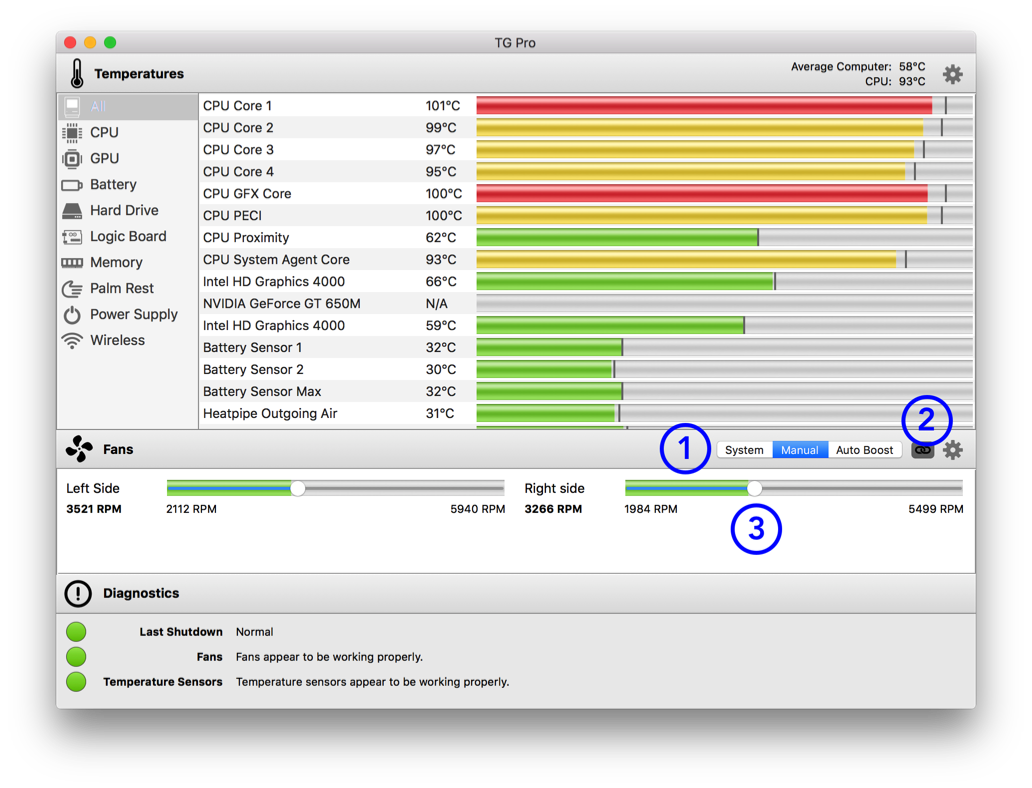Image resolution: width=1032 pixels, height=788 pixels.
Task: Click the Power Supply icon
Action: point(72,315)
